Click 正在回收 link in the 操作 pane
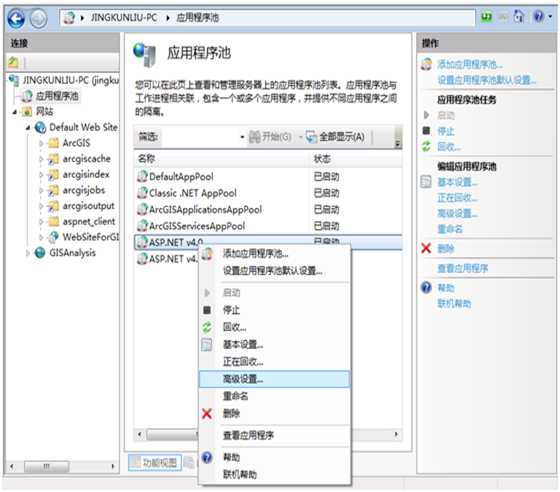The image size is (560, 492). click(458, 198)
